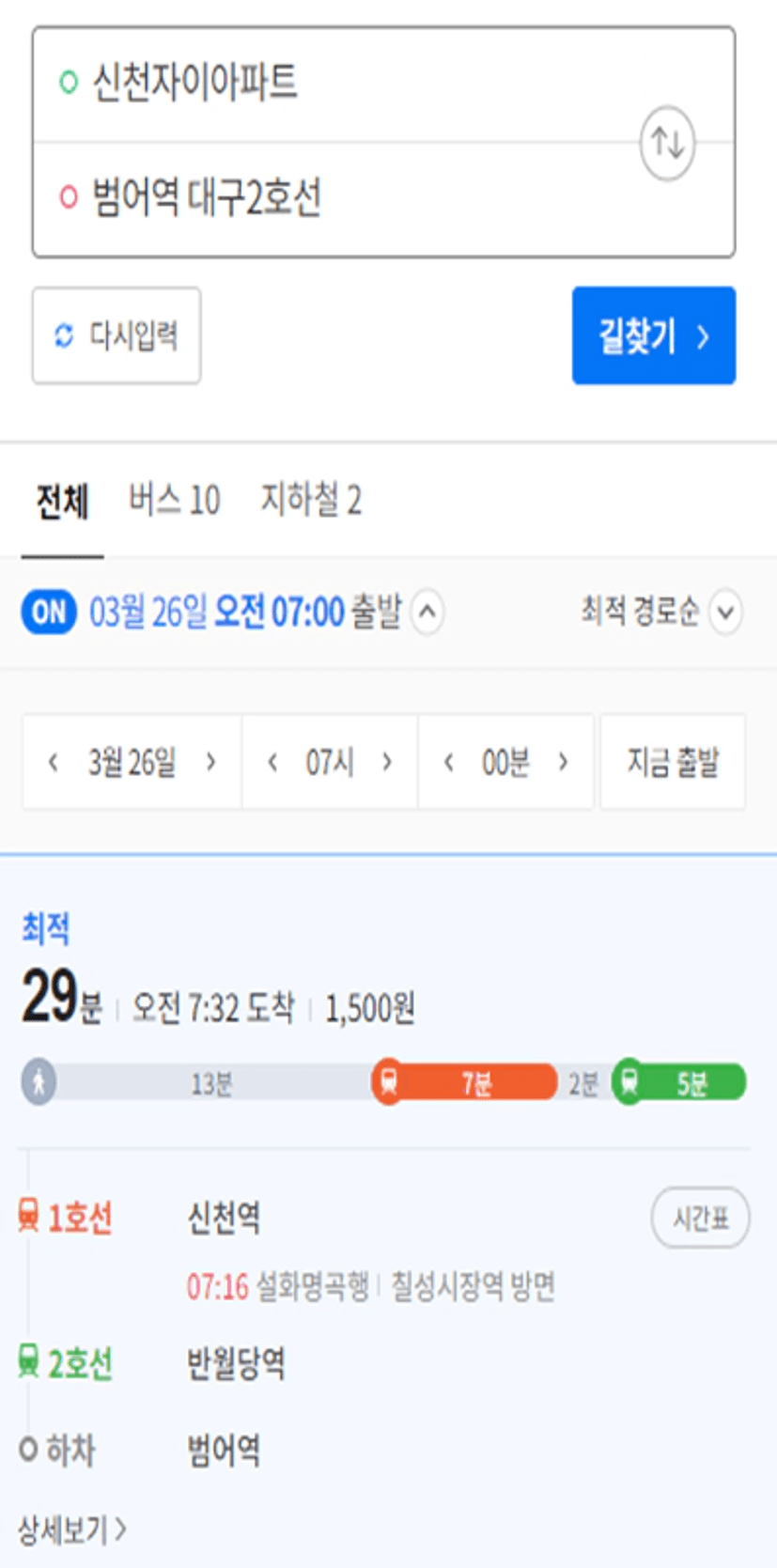The height and width of the screenshot is (1568, 777).
Task: Open the 최적 경로순 sort dropdown
Action: (x=725, y=613)
